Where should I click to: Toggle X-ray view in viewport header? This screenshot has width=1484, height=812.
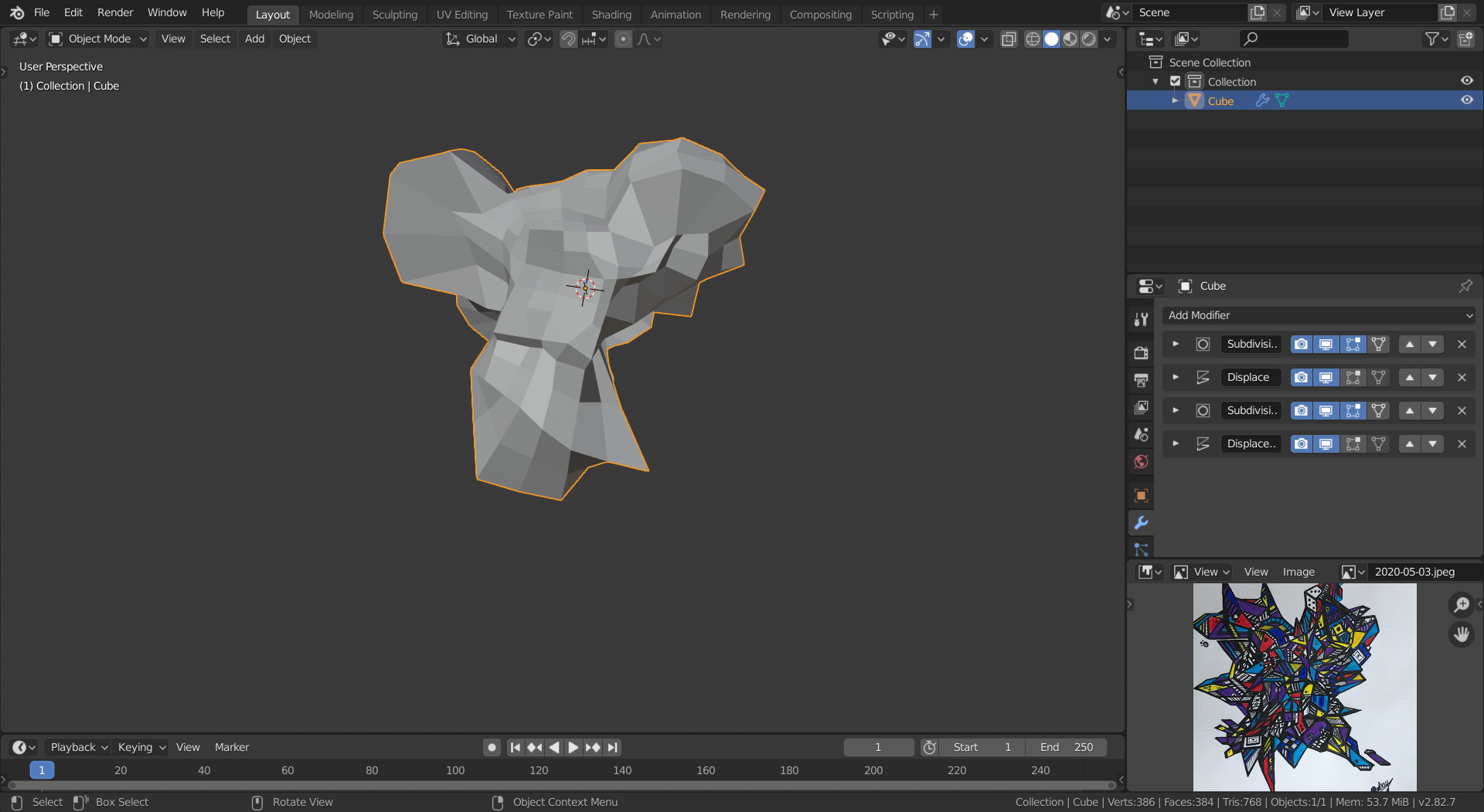pyautogui.click(x=1009, y=39)
